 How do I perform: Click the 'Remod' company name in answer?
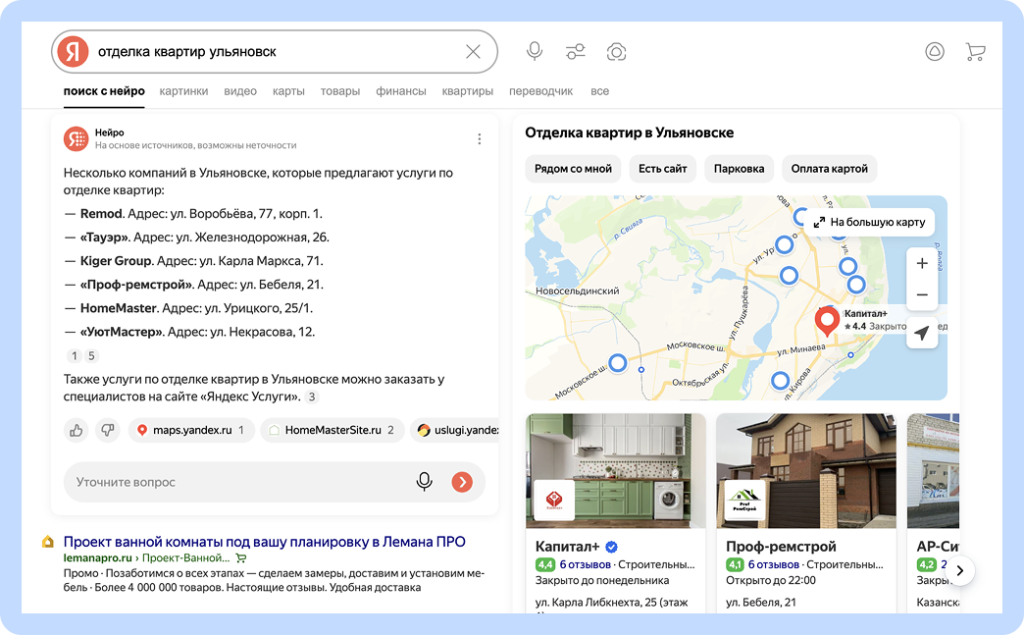pos(101,214)
